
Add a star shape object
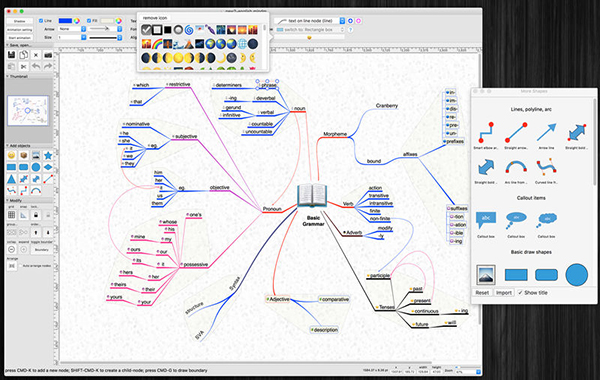point(48,155)
